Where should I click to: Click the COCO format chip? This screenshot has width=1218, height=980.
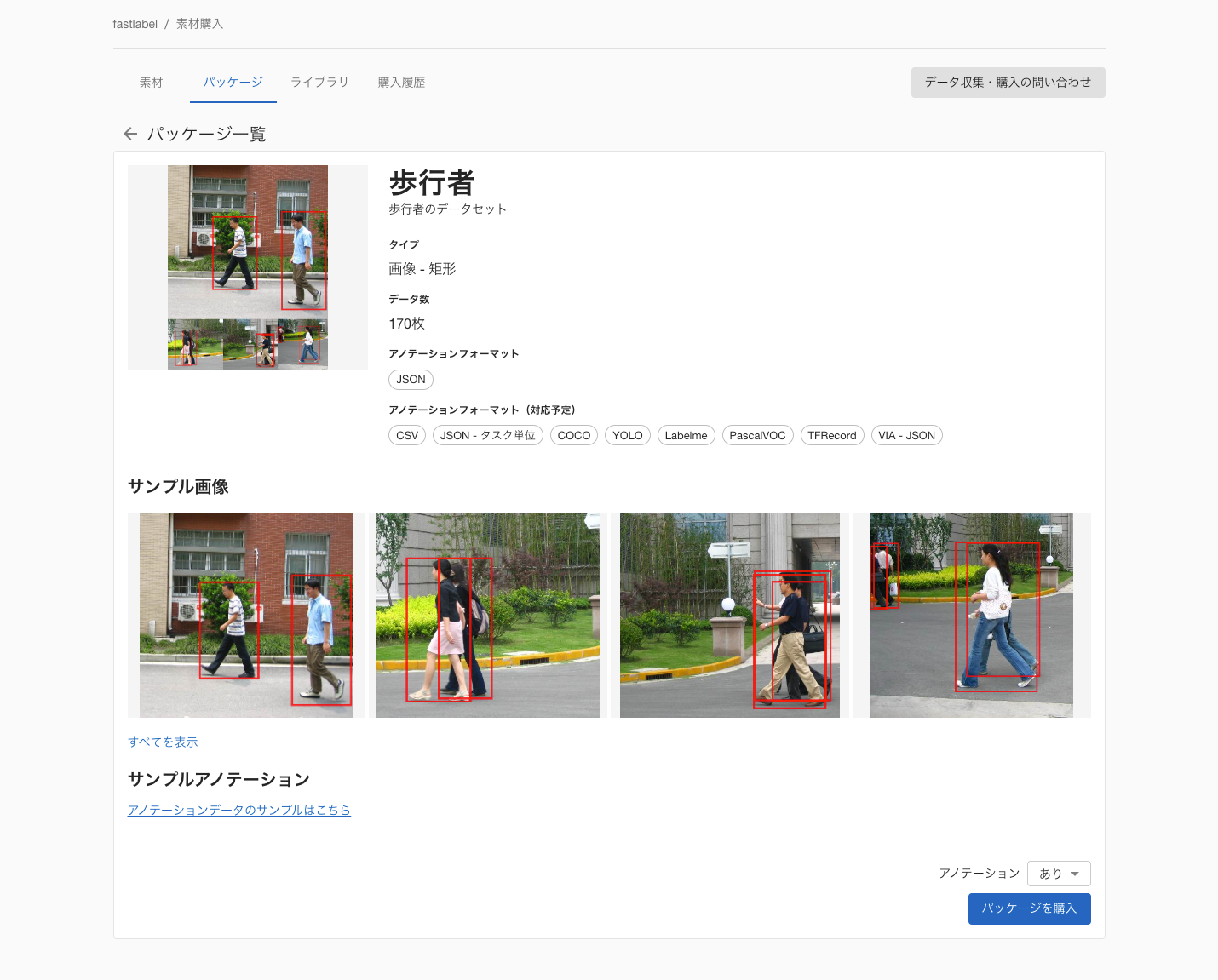574,436
